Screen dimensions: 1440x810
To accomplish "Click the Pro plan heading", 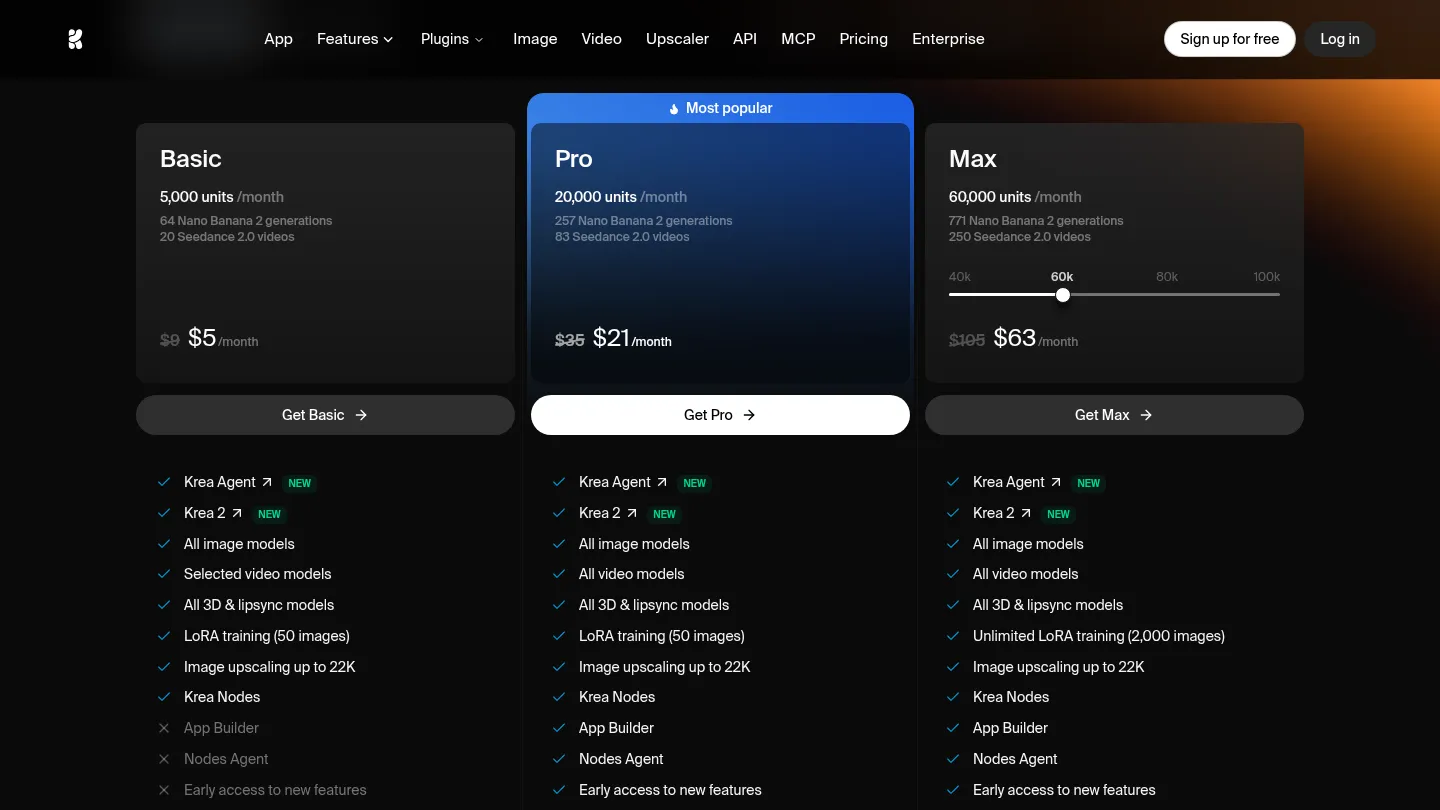I will coord(574,159).
